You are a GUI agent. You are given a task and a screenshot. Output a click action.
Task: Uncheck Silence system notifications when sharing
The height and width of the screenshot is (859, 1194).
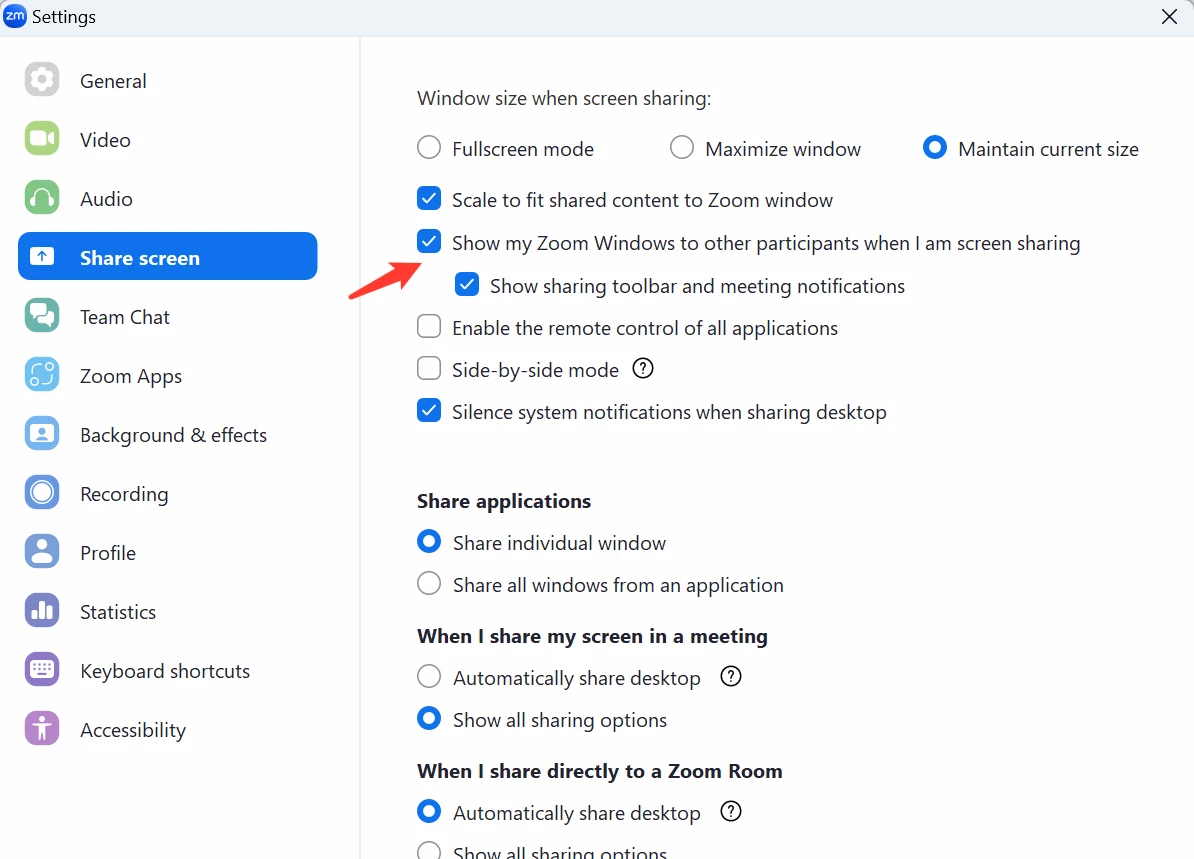[x=429, y=410]
